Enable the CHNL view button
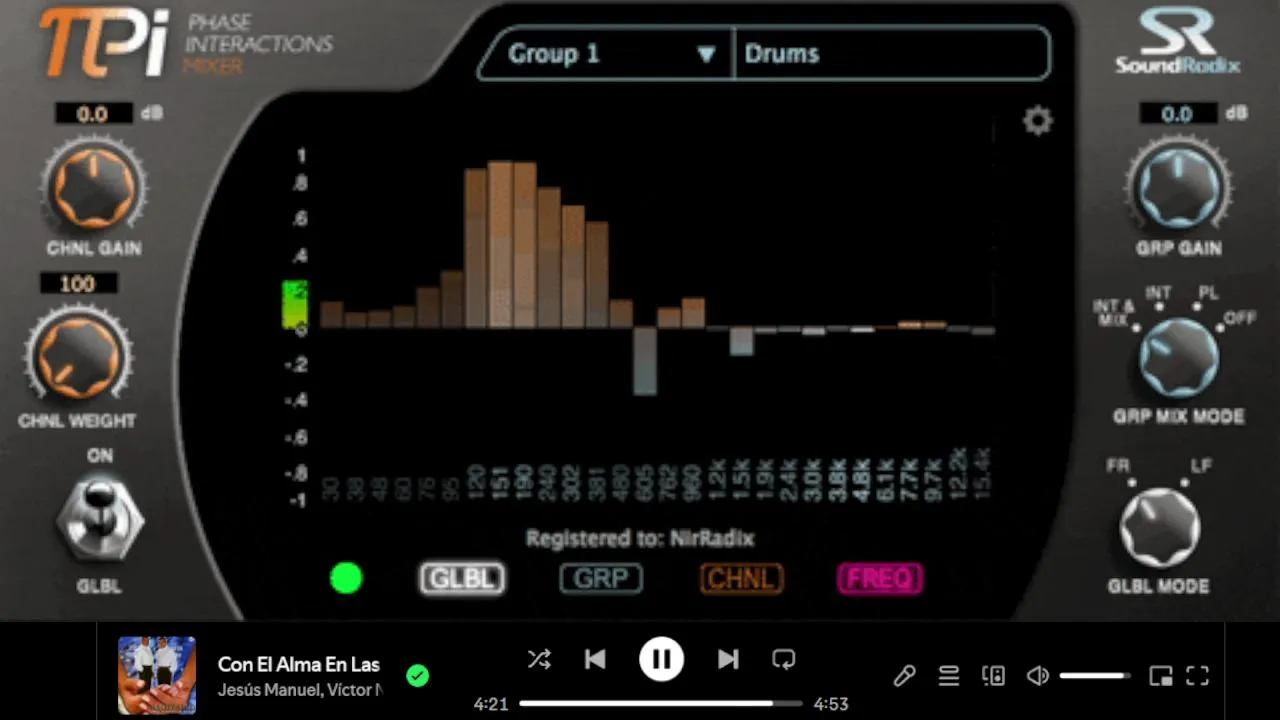Viewport: 1280px width, 720px height. tap(741, 578)
